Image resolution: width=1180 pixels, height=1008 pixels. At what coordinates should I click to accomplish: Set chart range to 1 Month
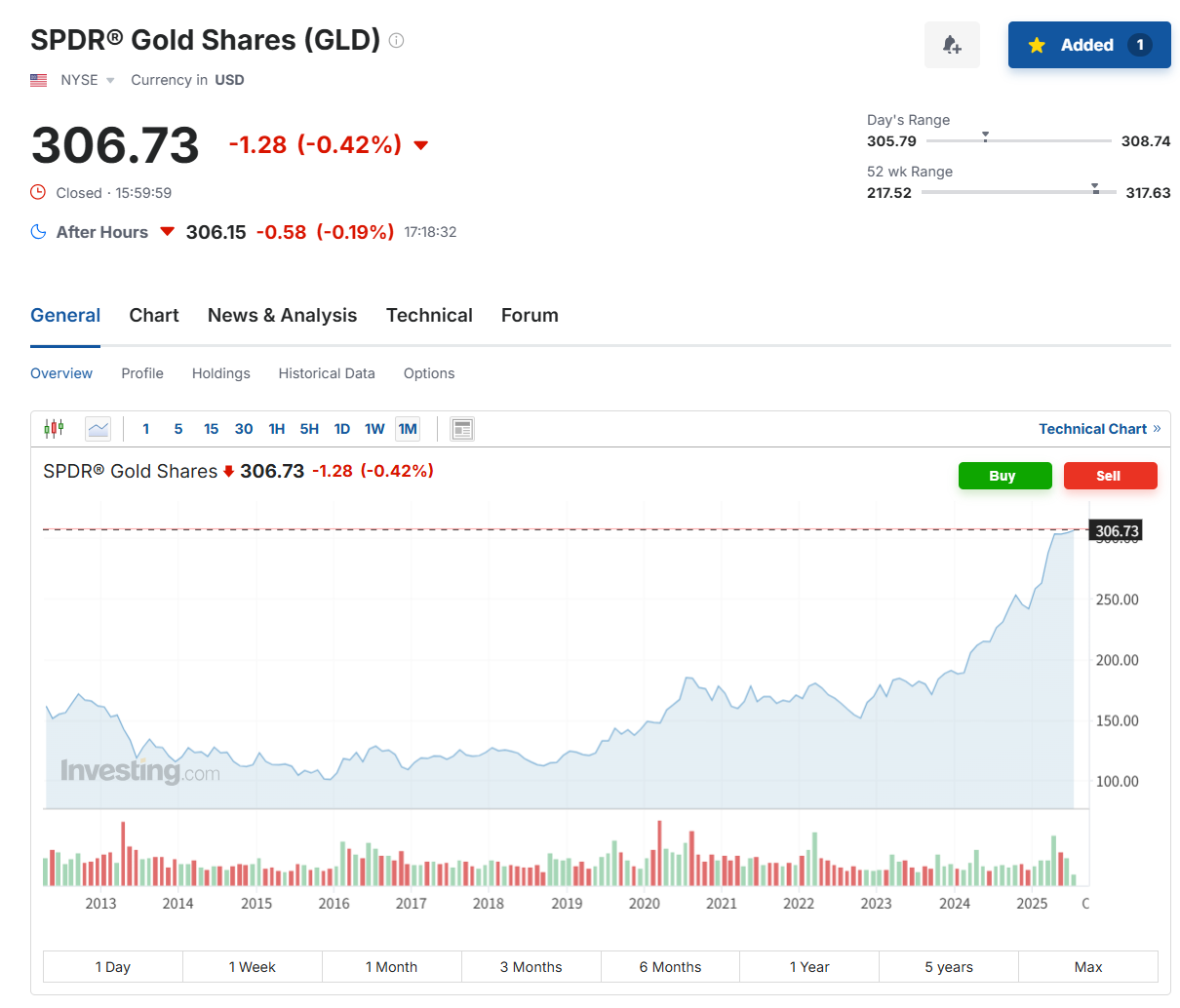click(x=392, y=967)
